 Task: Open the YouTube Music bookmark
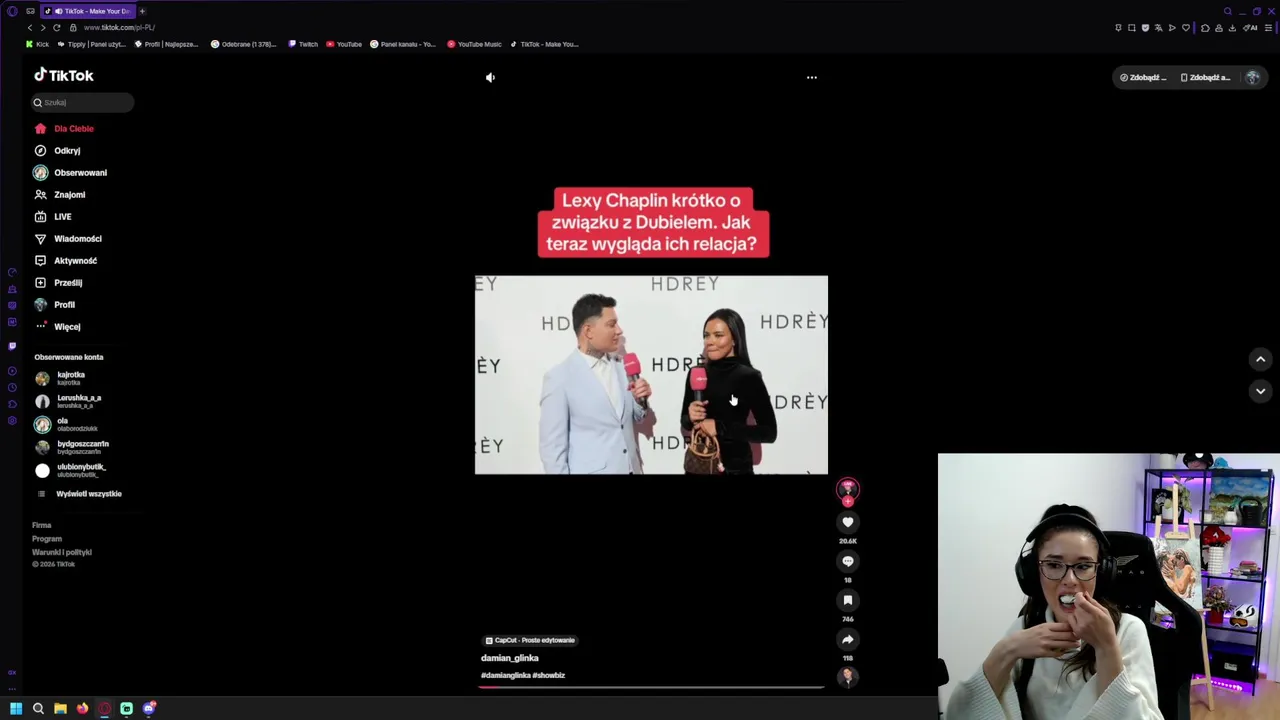475,44
